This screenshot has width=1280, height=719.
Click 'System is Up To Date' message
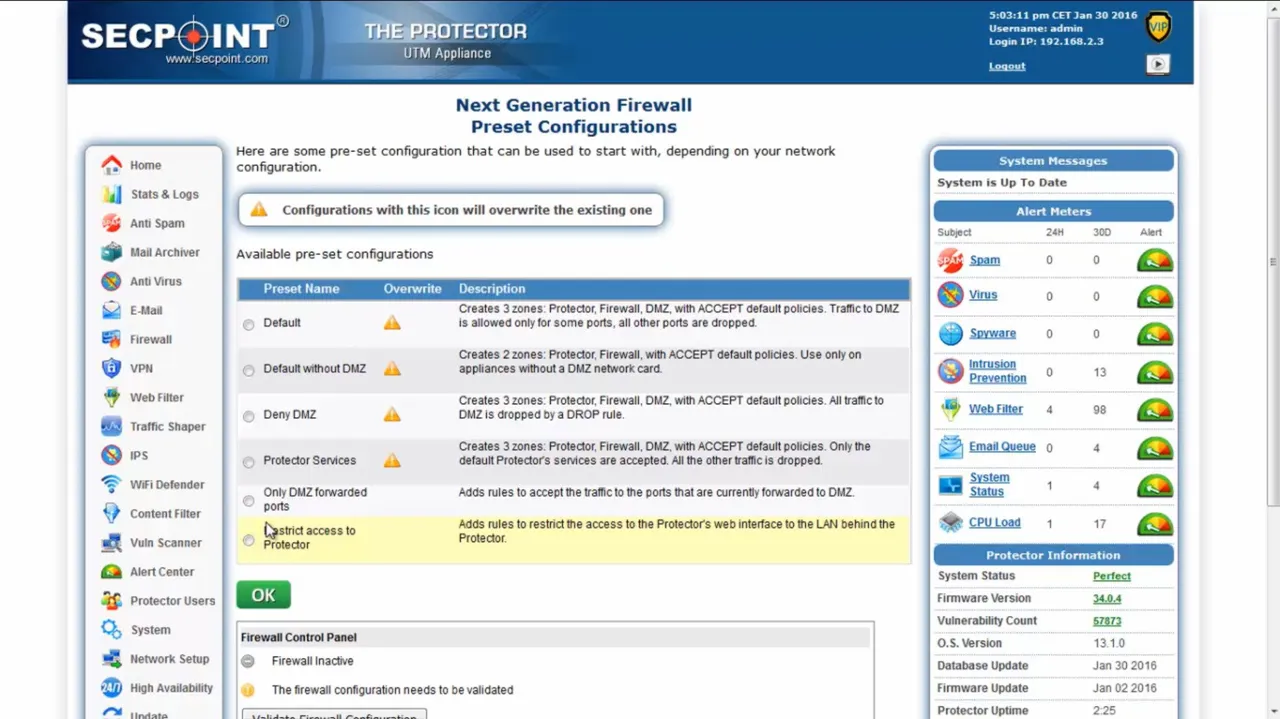[1002, 183]
